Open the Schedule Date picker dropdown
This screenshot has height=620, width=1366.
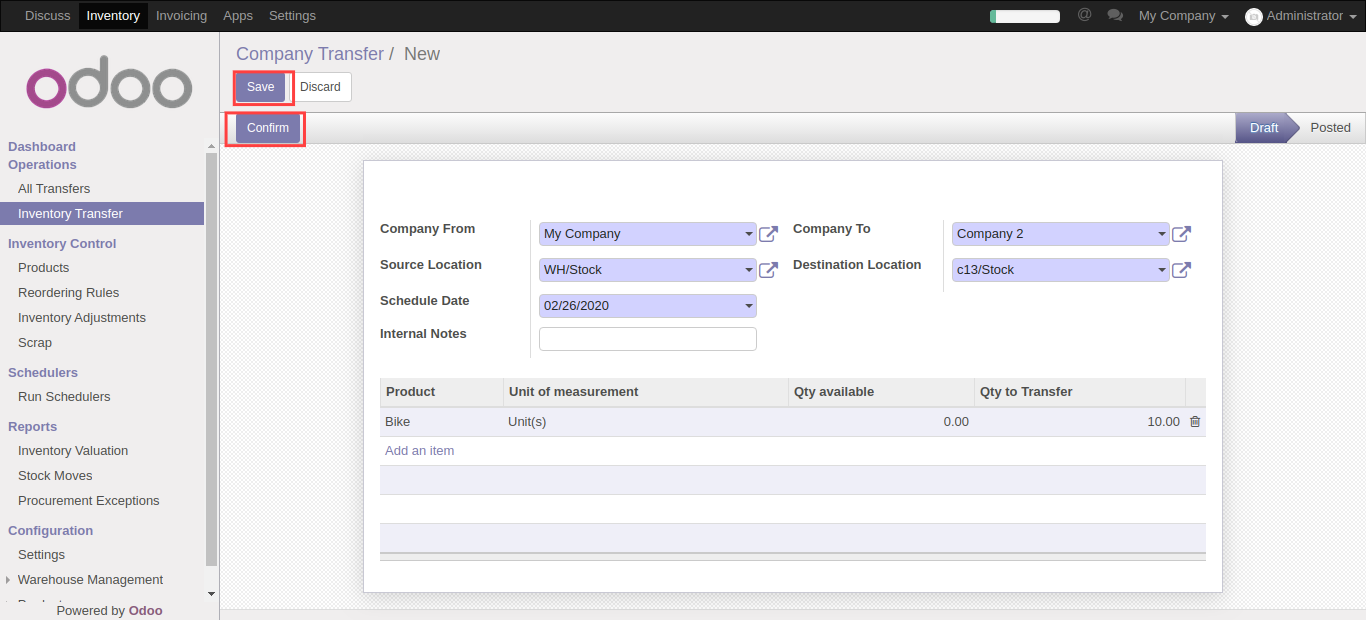click(x=749, y=306)
